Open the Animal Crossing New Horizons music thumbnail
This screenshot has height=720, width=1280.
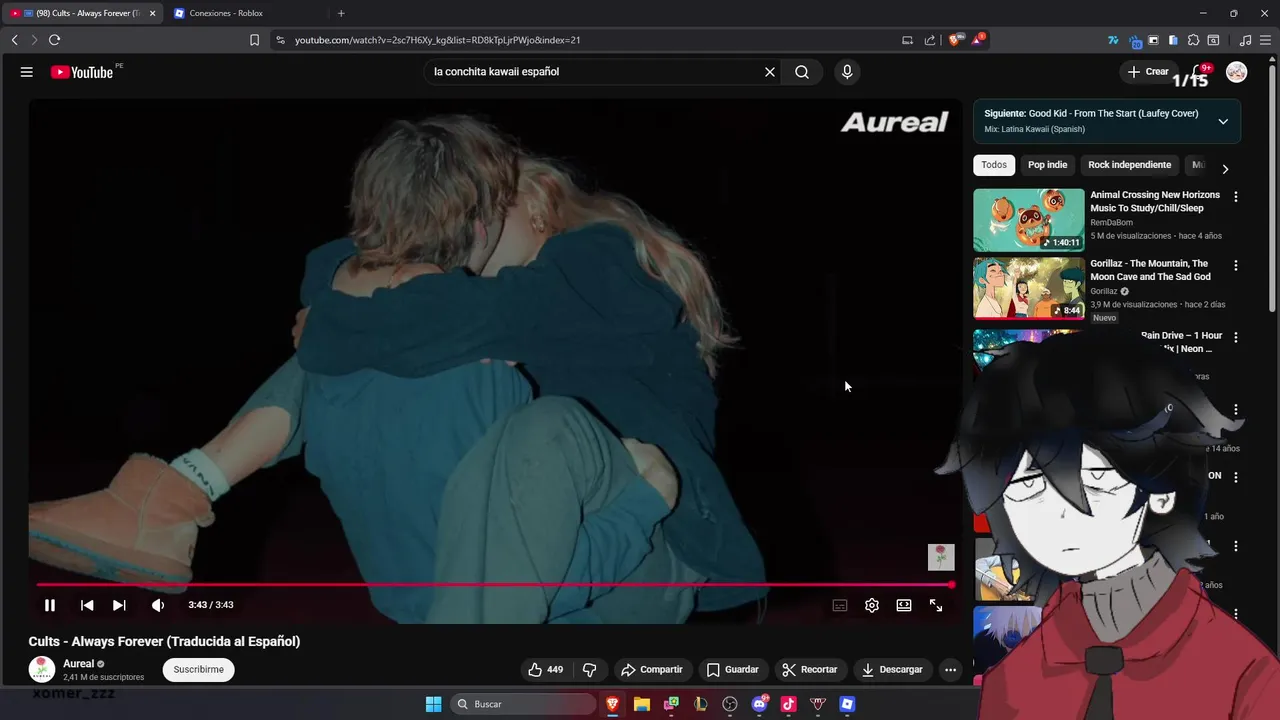point(1029,220)
